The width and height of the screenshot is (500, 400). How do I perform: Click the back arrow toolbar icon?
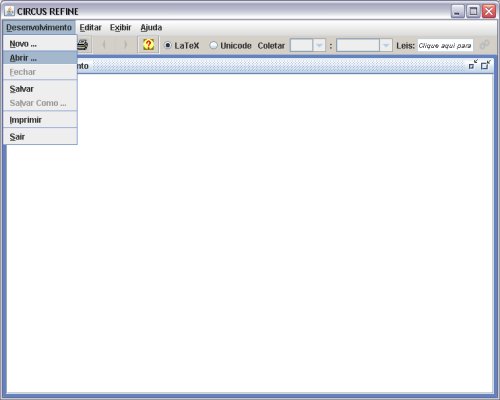pyautogui.click(x=104, y=45)
